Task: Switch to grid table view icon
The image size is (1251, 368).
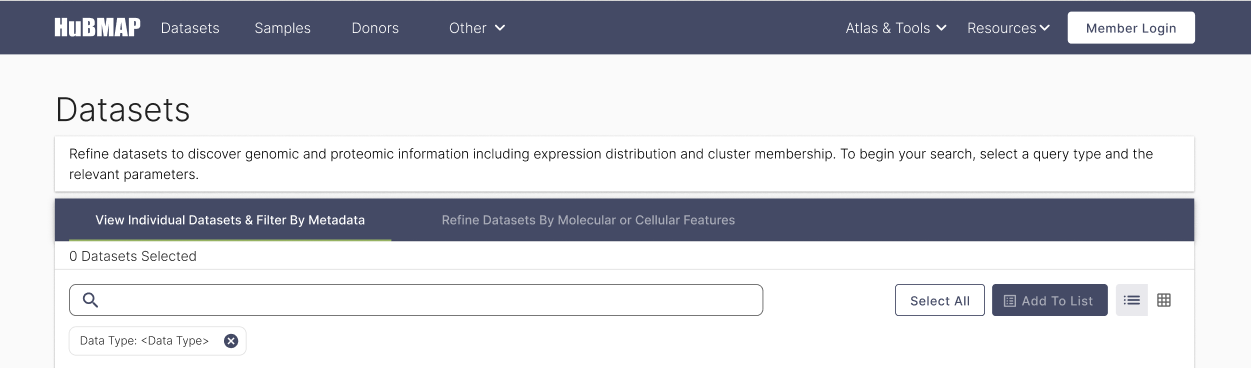Action: point(1164,300)
